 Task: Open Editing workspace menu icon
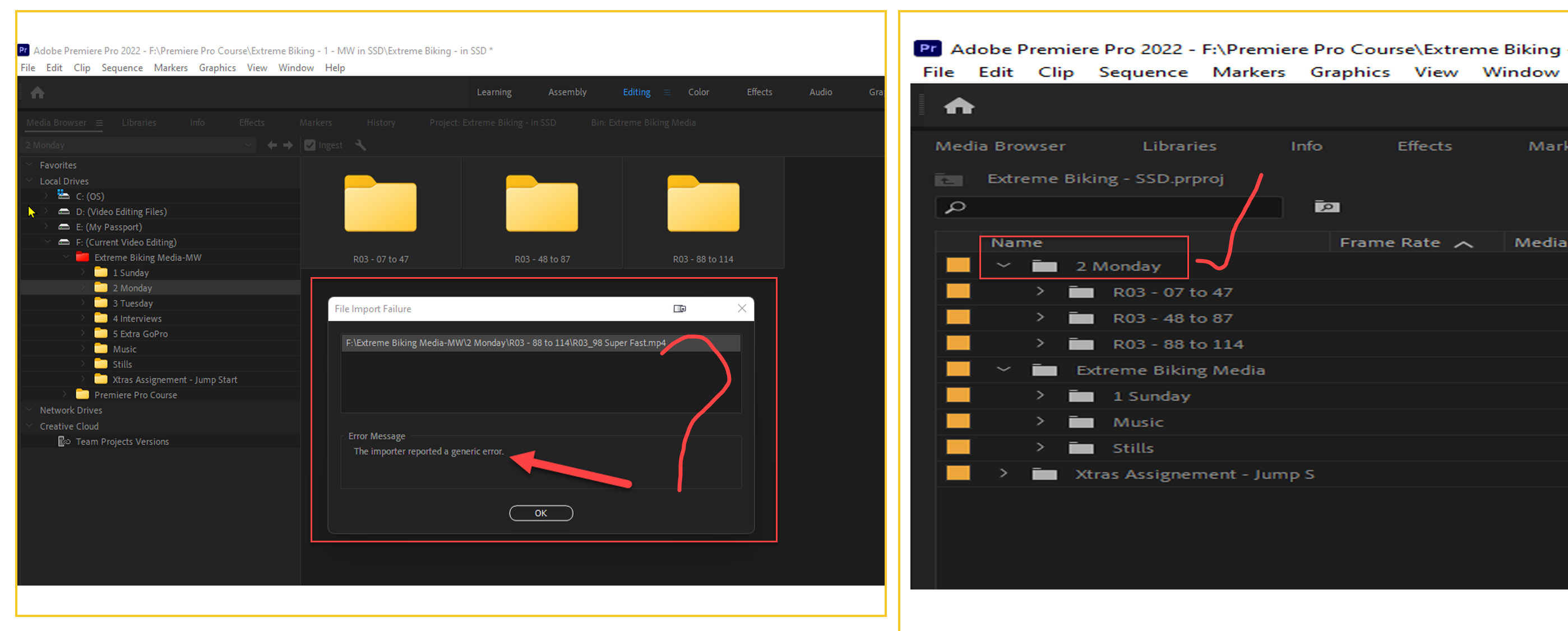(x=667, y=93)
